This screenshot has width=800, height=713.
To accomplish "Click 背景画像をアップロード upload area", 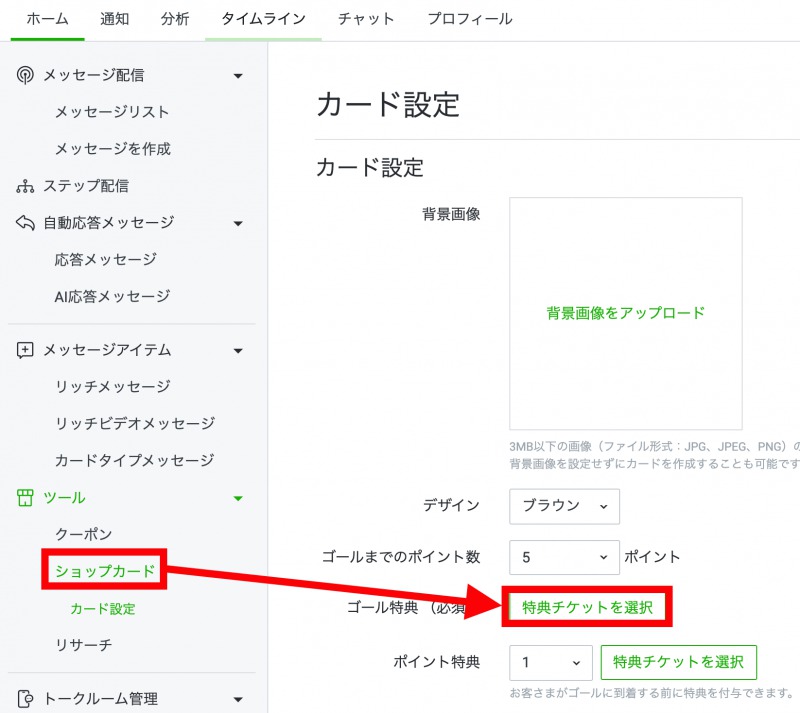I will click(x=625, y=313).
